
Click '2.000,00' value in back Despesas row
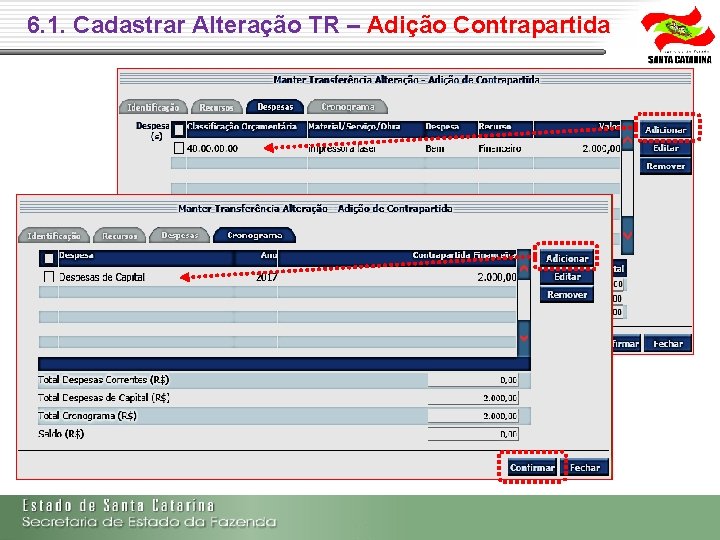[601, 148]
